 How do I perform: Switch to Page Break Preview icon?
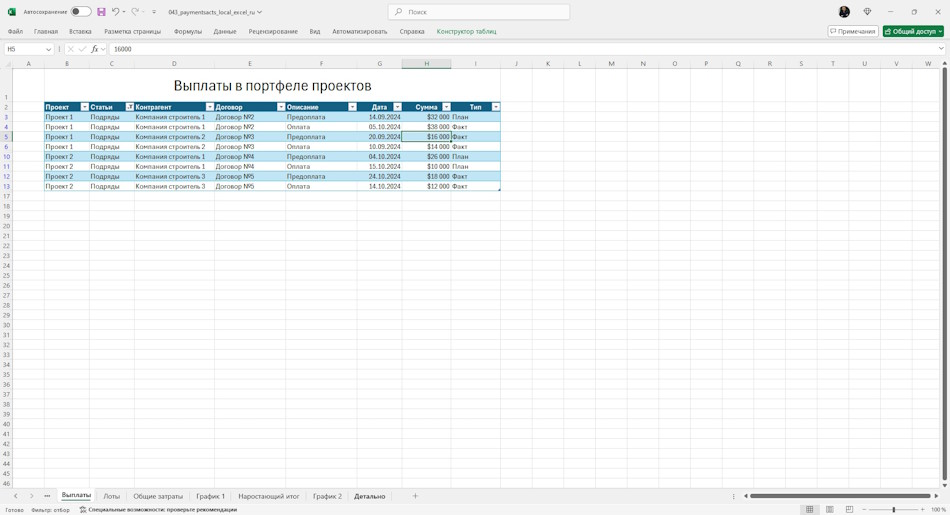(x=849, y=510)
